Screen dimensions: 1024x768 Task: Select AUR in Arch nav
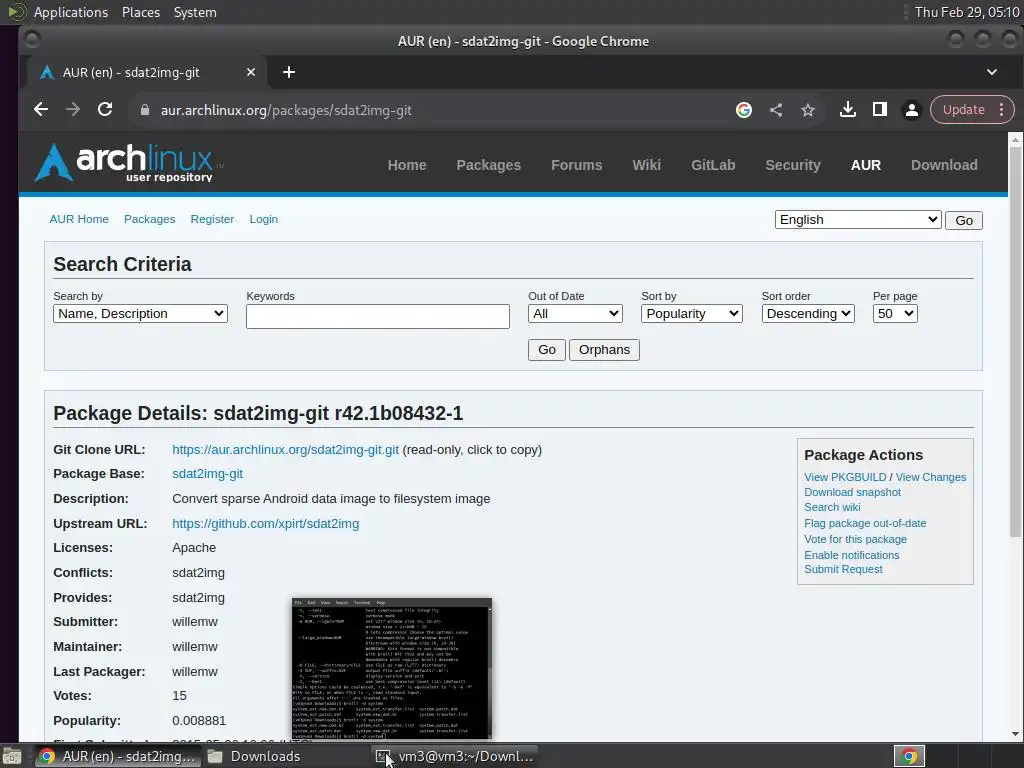point(865,165)
